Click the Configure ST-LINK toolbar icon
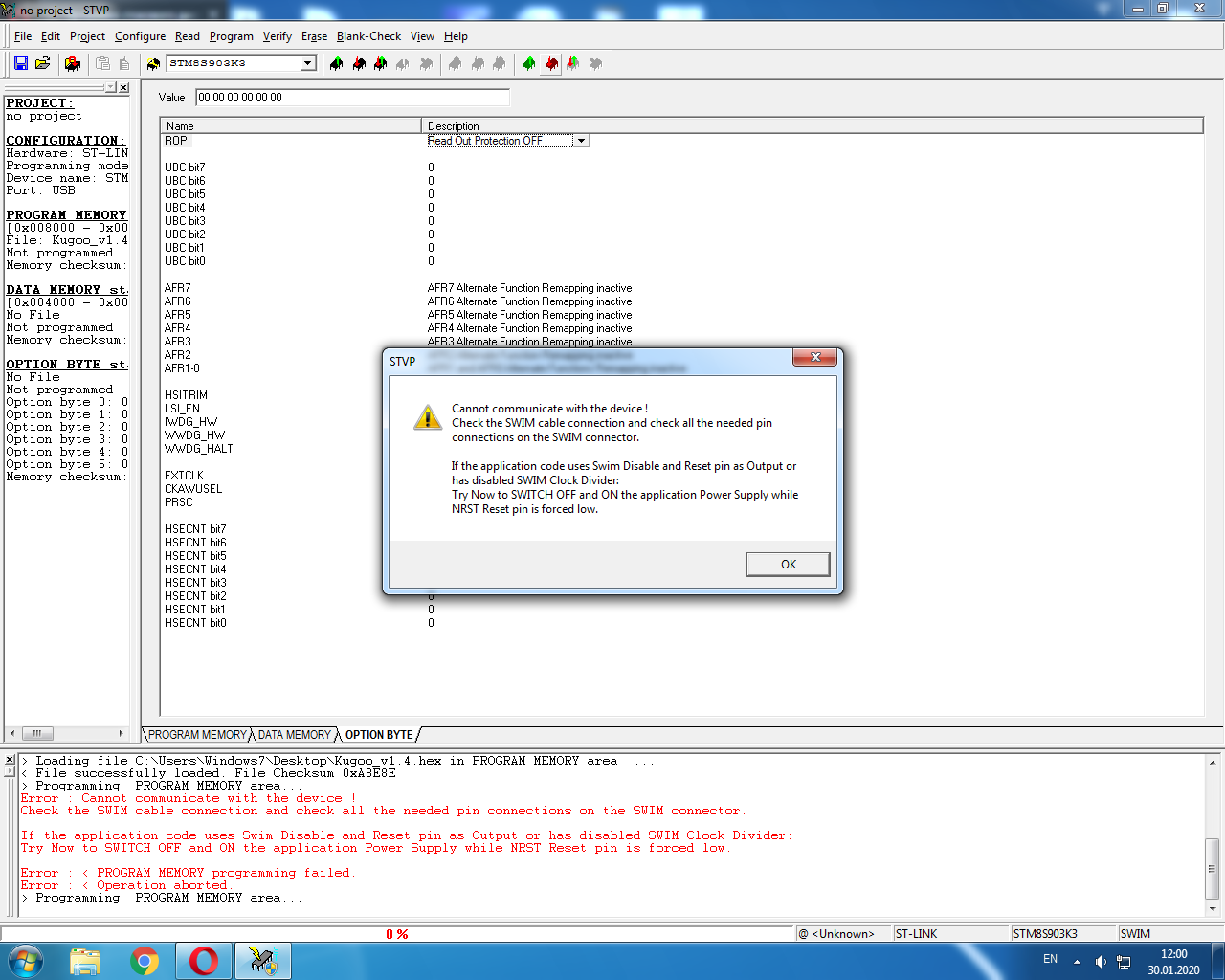Screen dimensions: 1225x980 click(73, 64)
